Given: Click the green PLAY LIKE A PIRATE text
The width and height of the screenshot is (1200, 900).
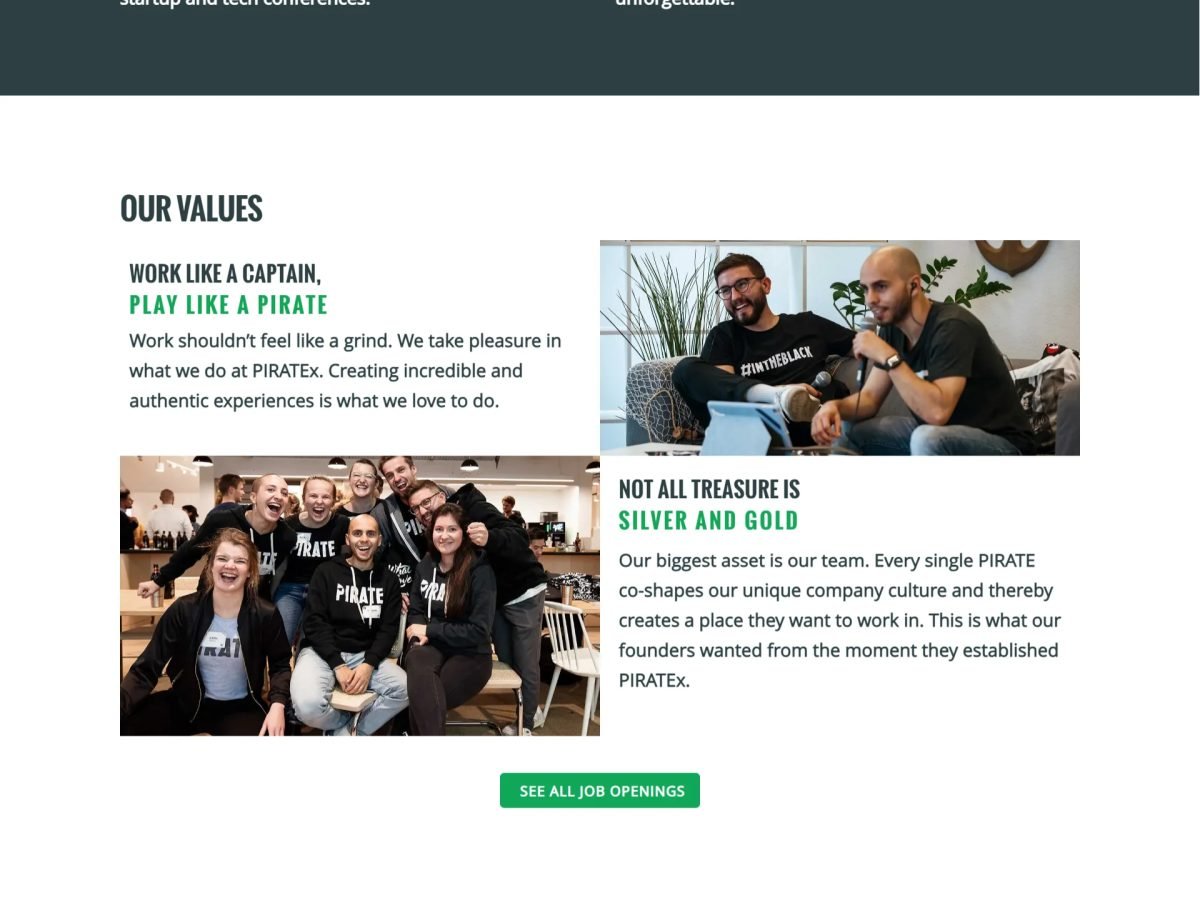Looking at the screenshot, I should (228, 305).
